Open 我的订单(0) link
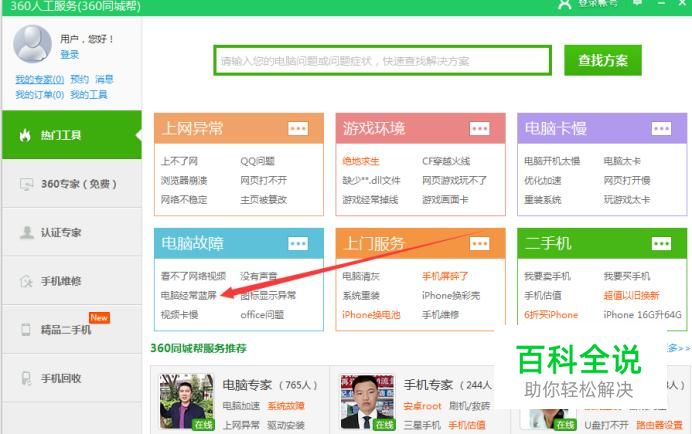Viewport: 692px width, 434px height. [40, 94]
